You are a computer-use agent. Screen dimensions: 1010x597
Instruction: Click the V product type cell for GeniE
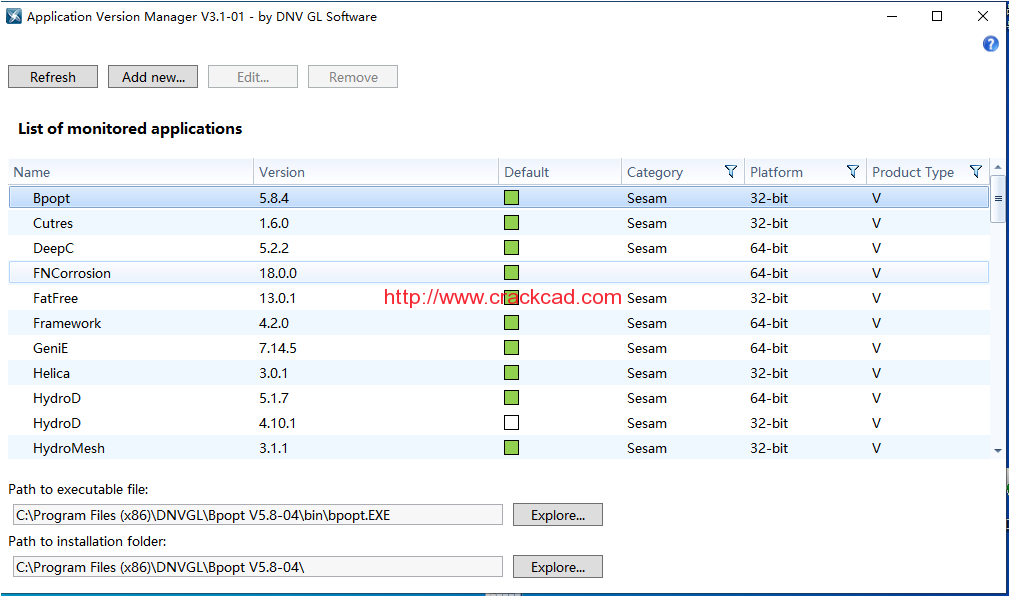876,348
